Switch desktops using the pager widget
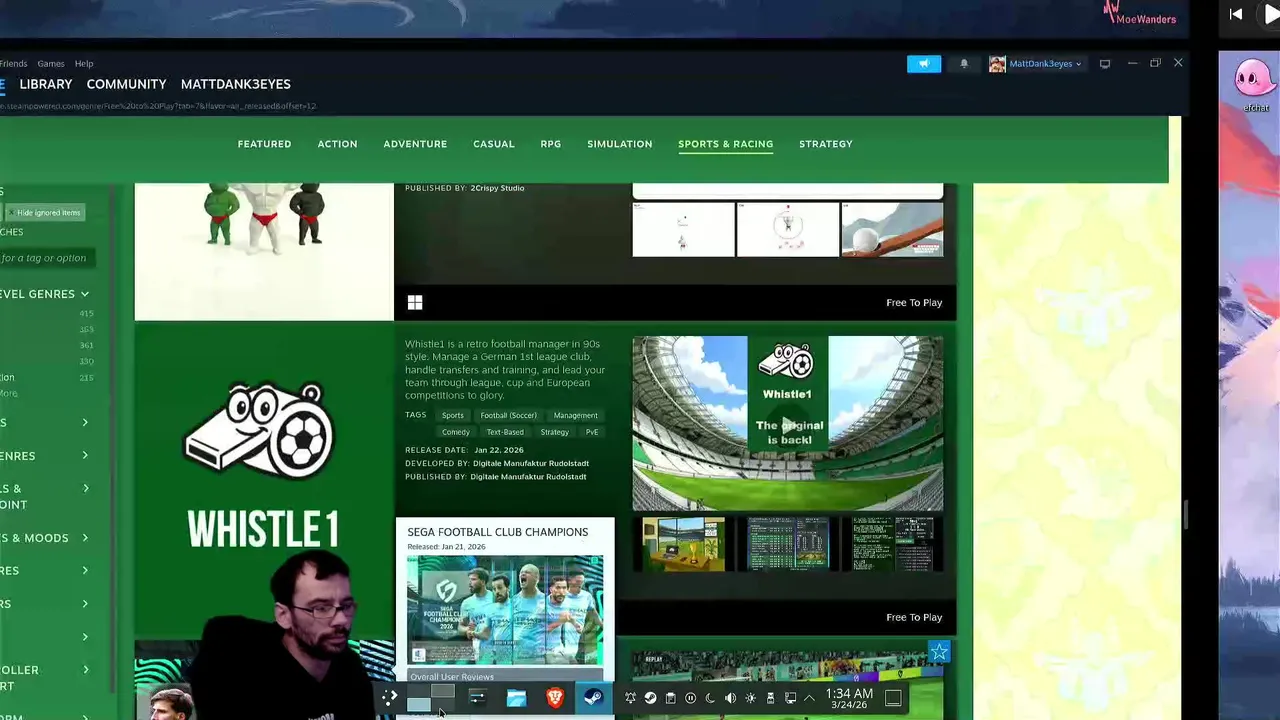1280x720 pixels. click(x=431, y=698)
